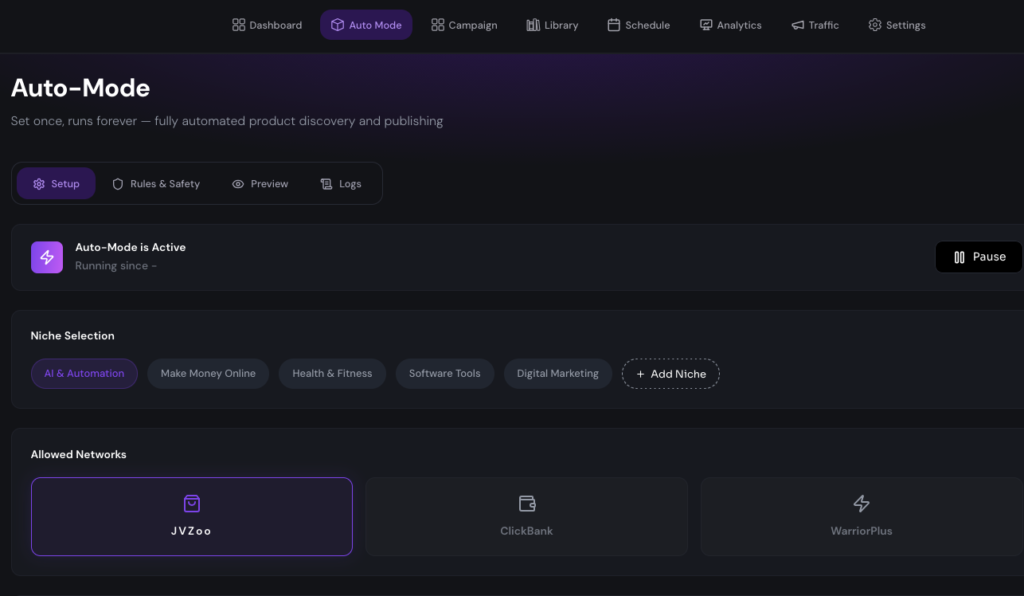Screen dimensions: 1024x596
Task: Open the Settings page
Action: click(x=897, y=25)
